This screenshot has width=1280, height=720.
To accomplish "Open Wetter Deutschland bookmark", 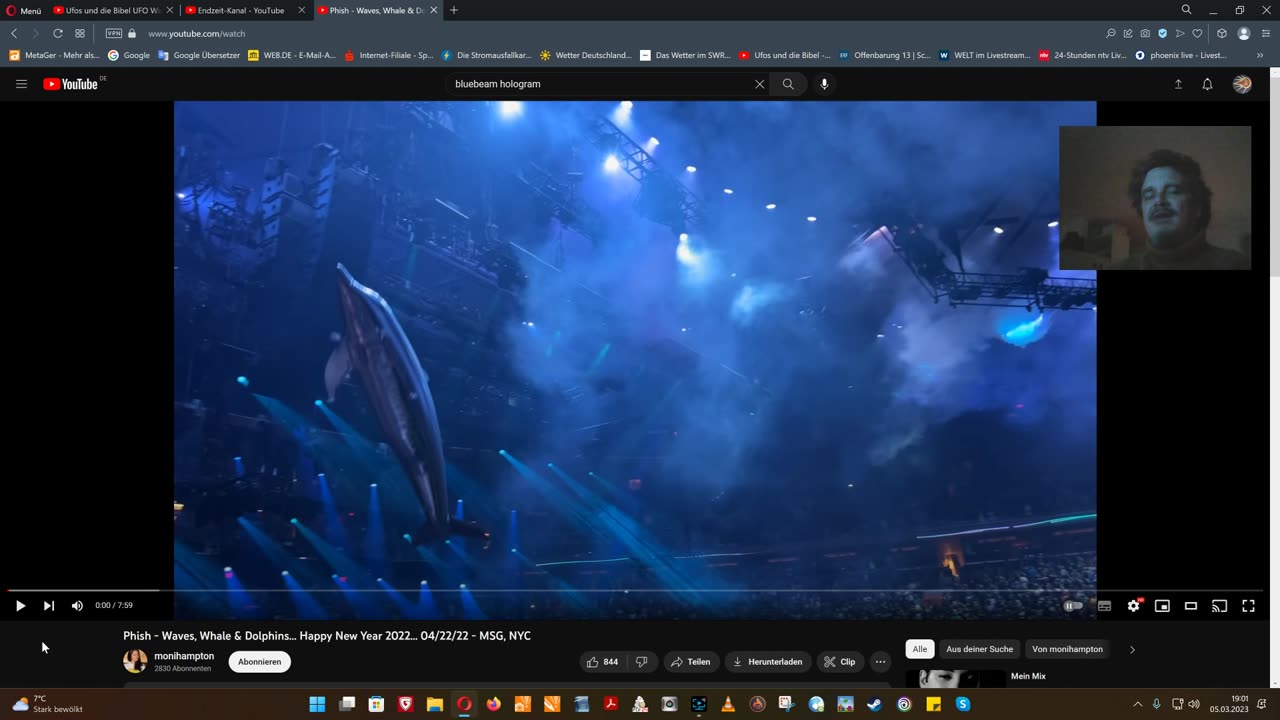I will (586, 55).
